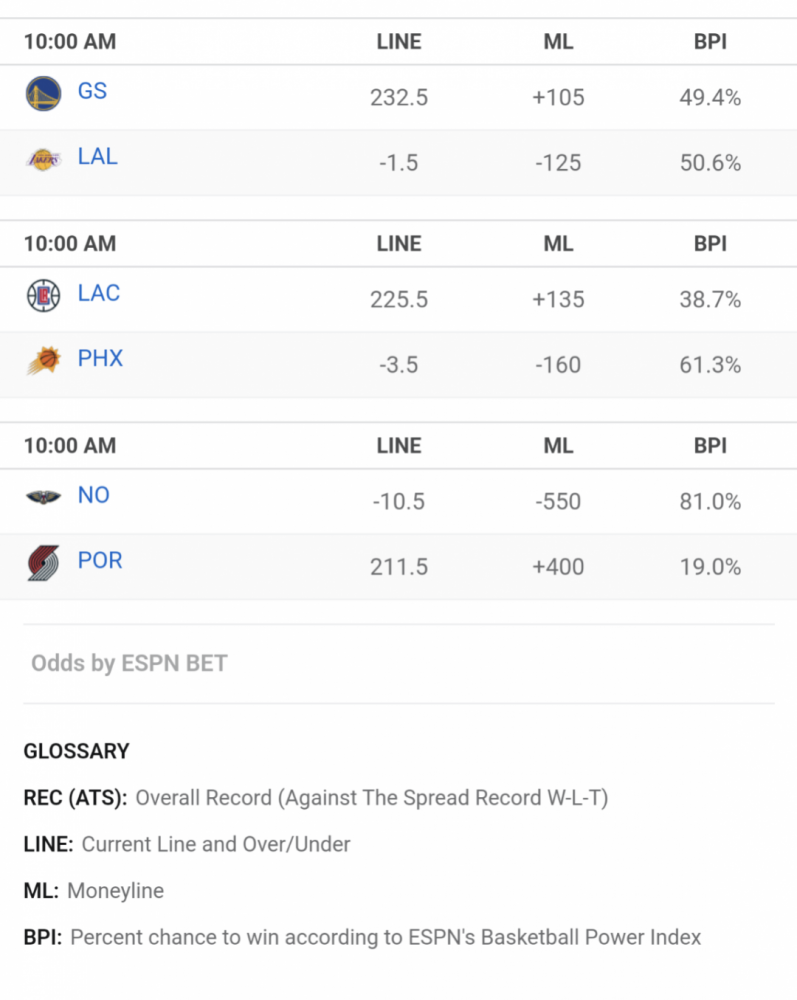The width and height of the screenshot is (797, 1000).
Task: Select the NO -550 moneyline
Action: tap(558, 502)
